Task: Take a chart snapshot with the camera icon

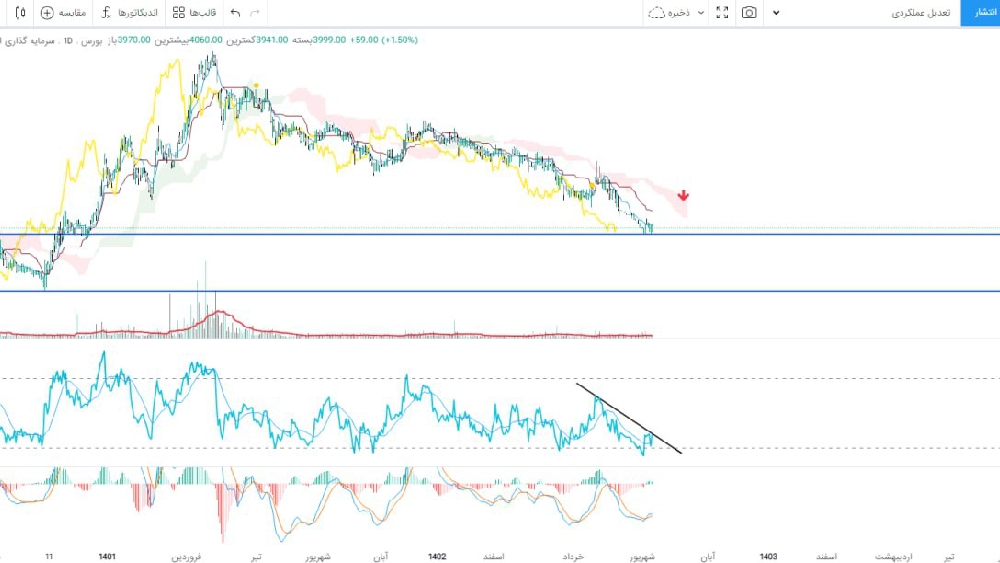Action: click(749, 13)
